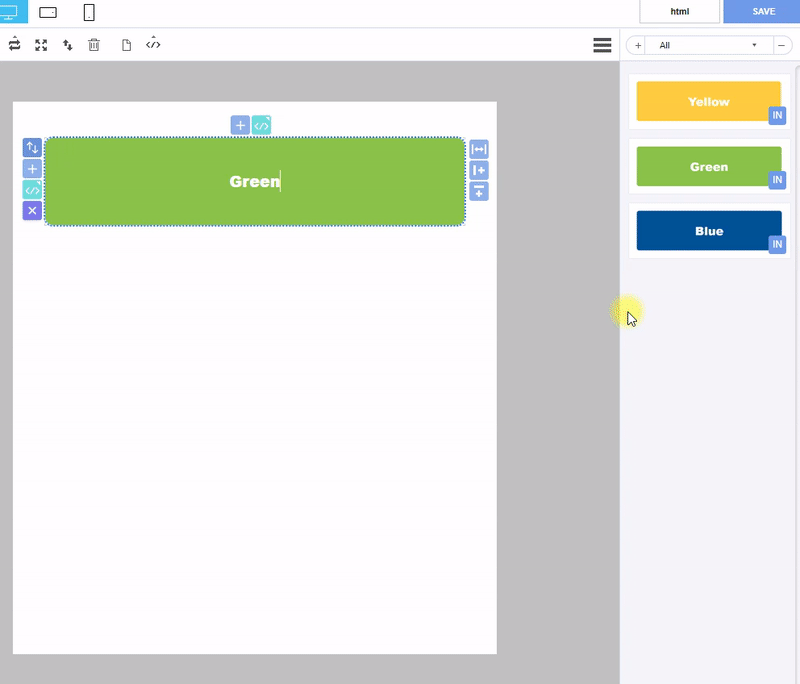Open the hamburger menu
800x684 pixels.
[602, 45]
